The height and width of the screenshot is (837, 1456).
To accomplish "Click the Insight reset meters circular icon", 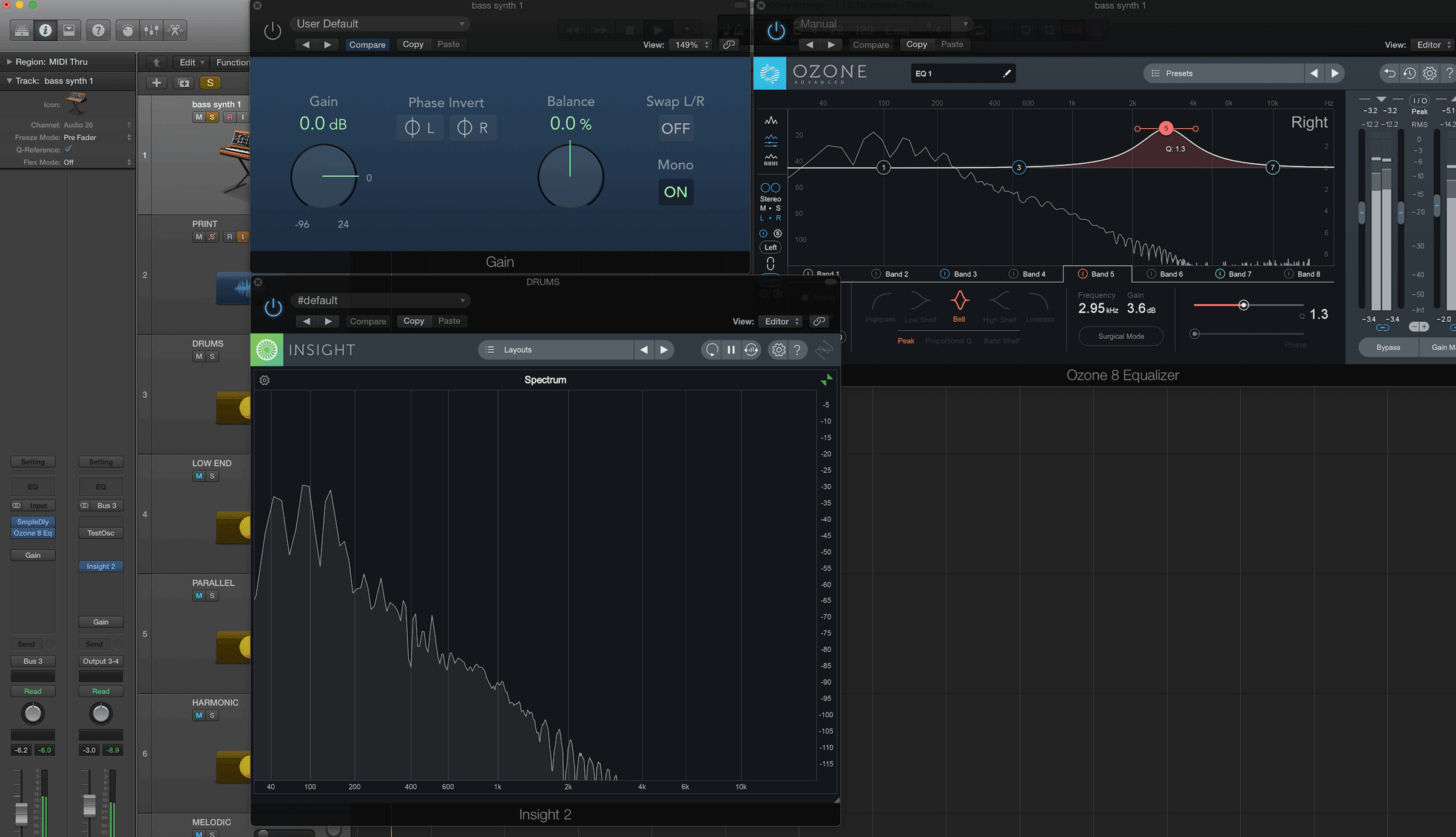I will [712, 350].
